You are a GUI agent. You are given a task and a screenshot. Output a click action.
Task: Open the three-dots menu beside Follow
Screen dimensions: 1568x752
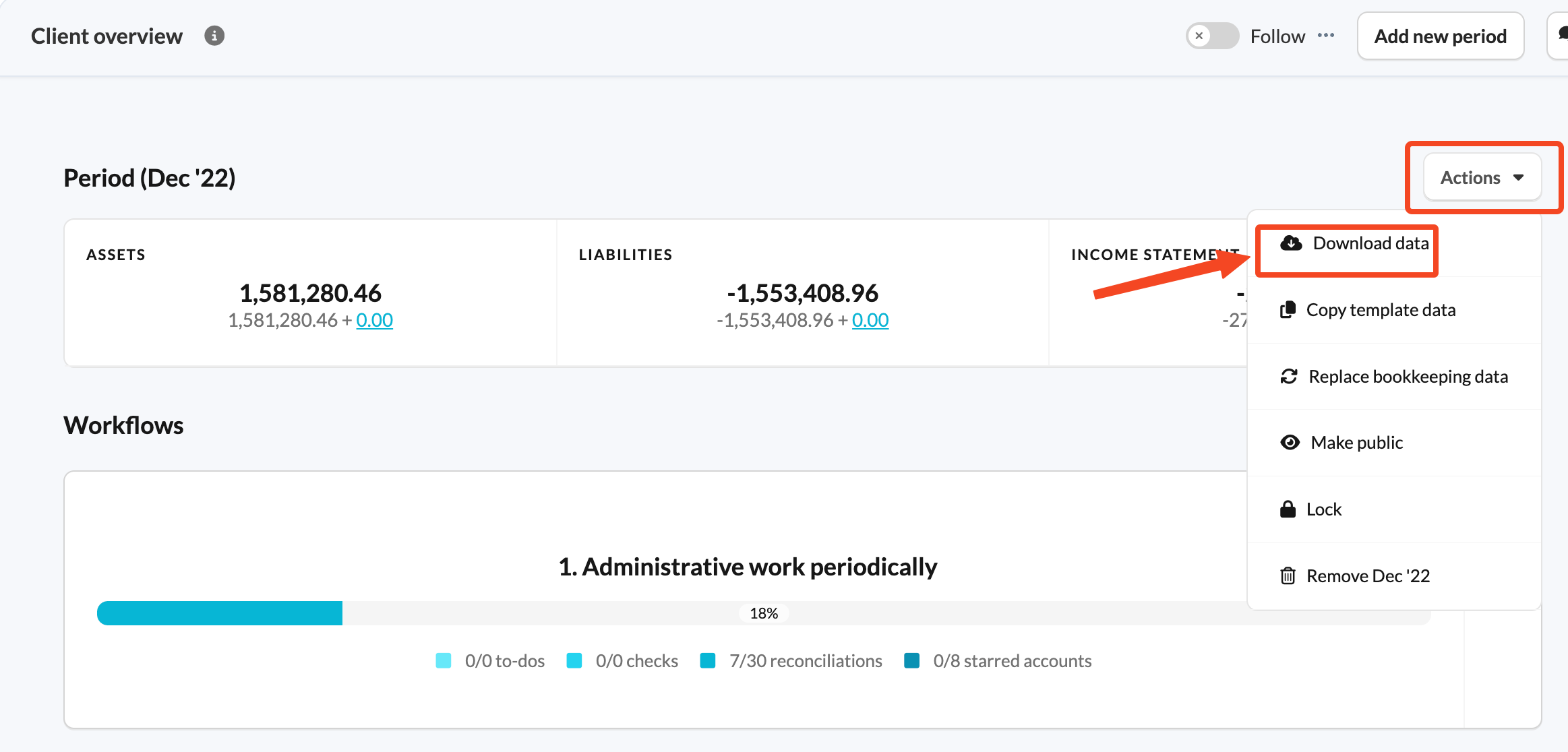click(x=1326, y=36)
